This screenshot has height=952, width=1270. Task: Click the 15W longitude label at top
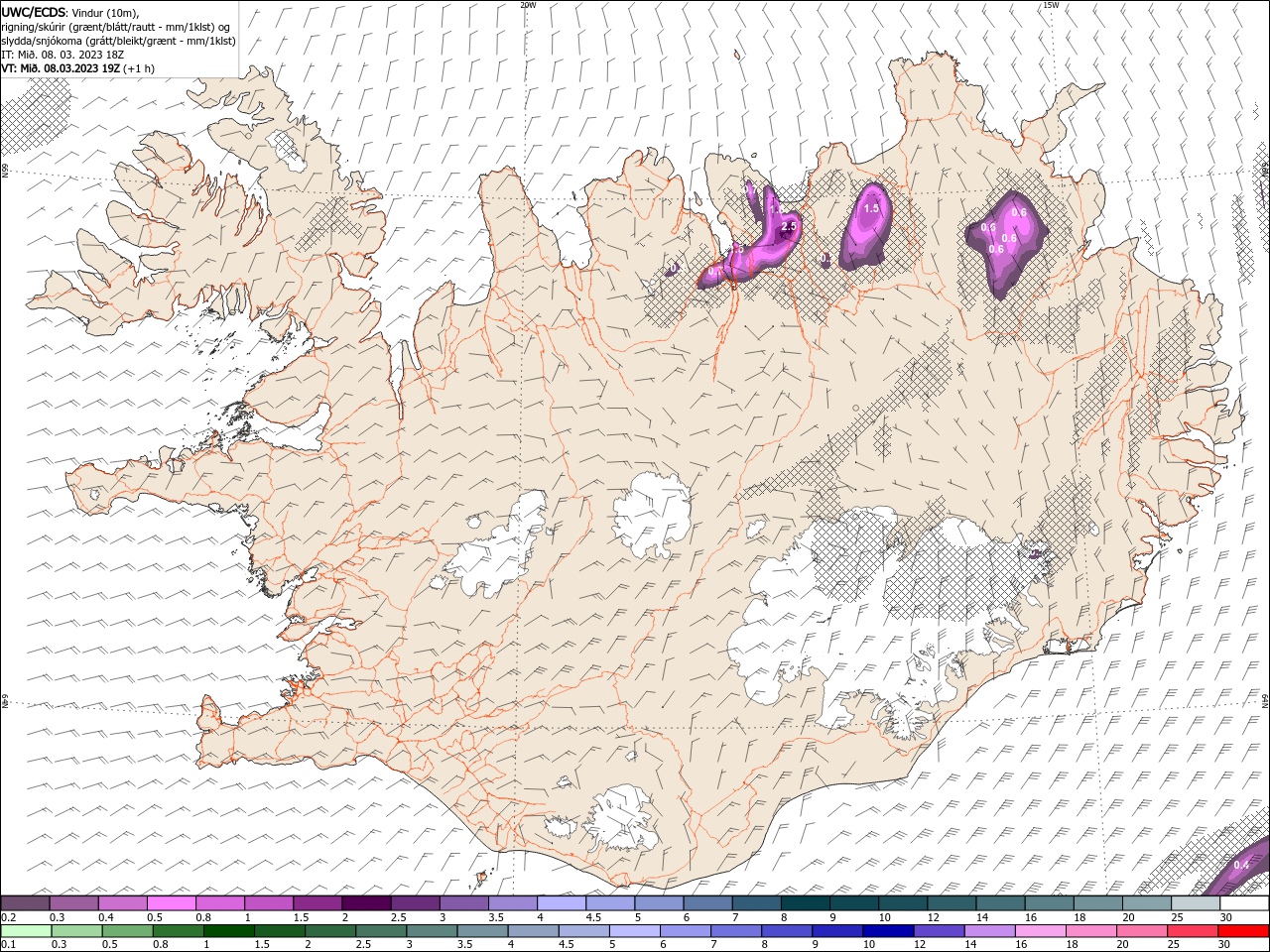click(1051, 4)
